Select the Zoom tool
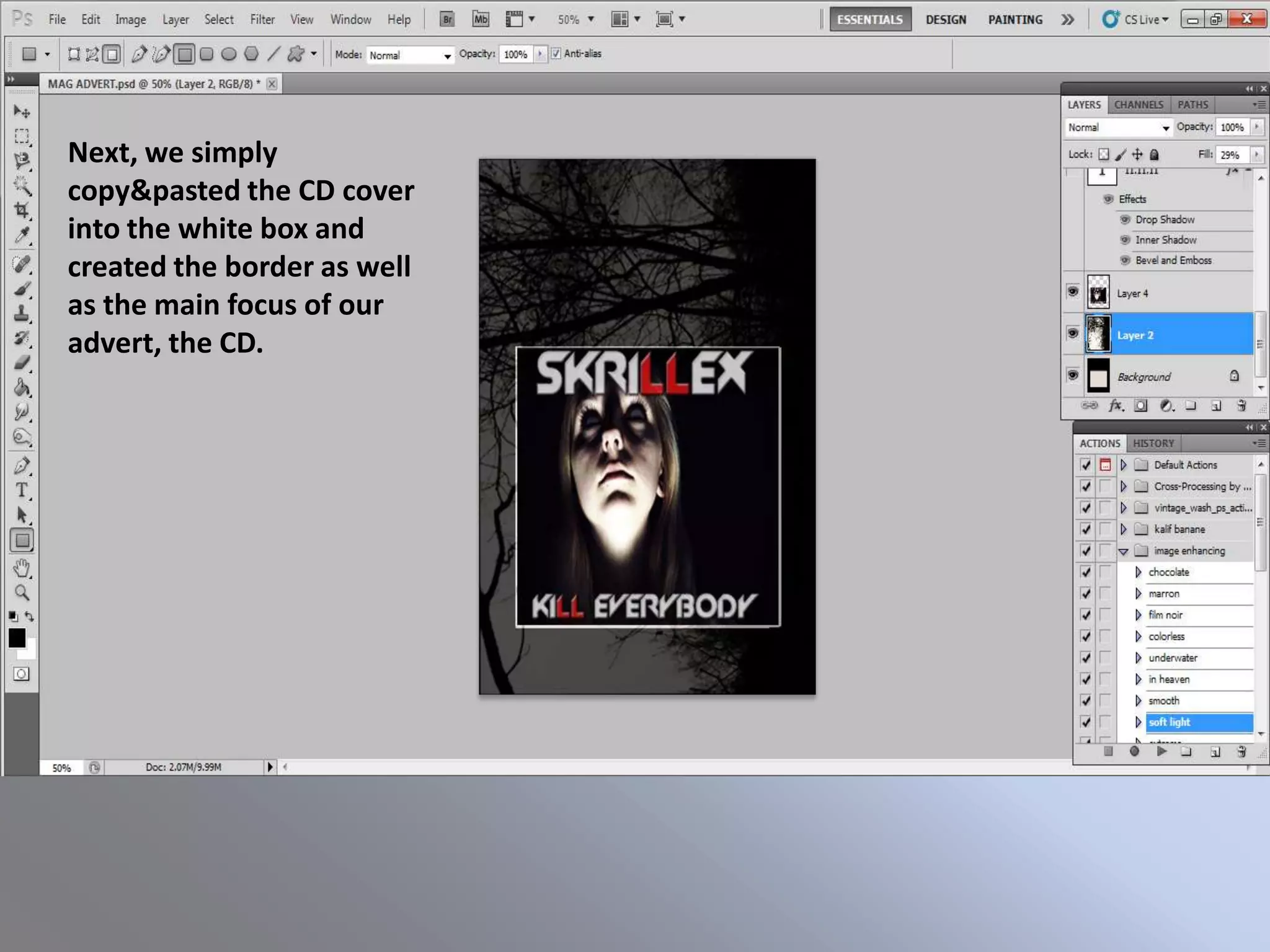 22,593
